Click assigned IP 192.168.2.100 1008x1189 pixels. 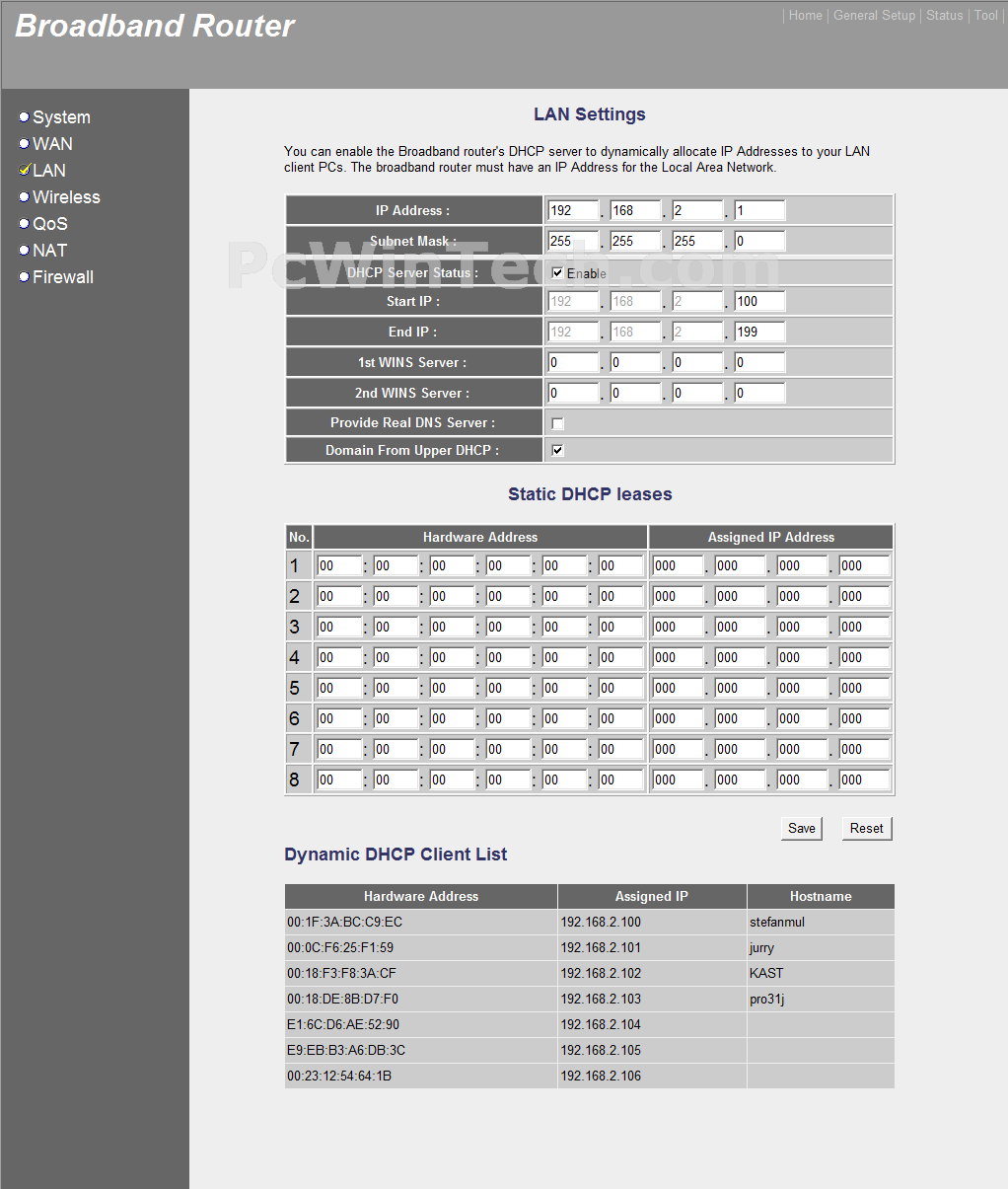(x=601, y=922)
